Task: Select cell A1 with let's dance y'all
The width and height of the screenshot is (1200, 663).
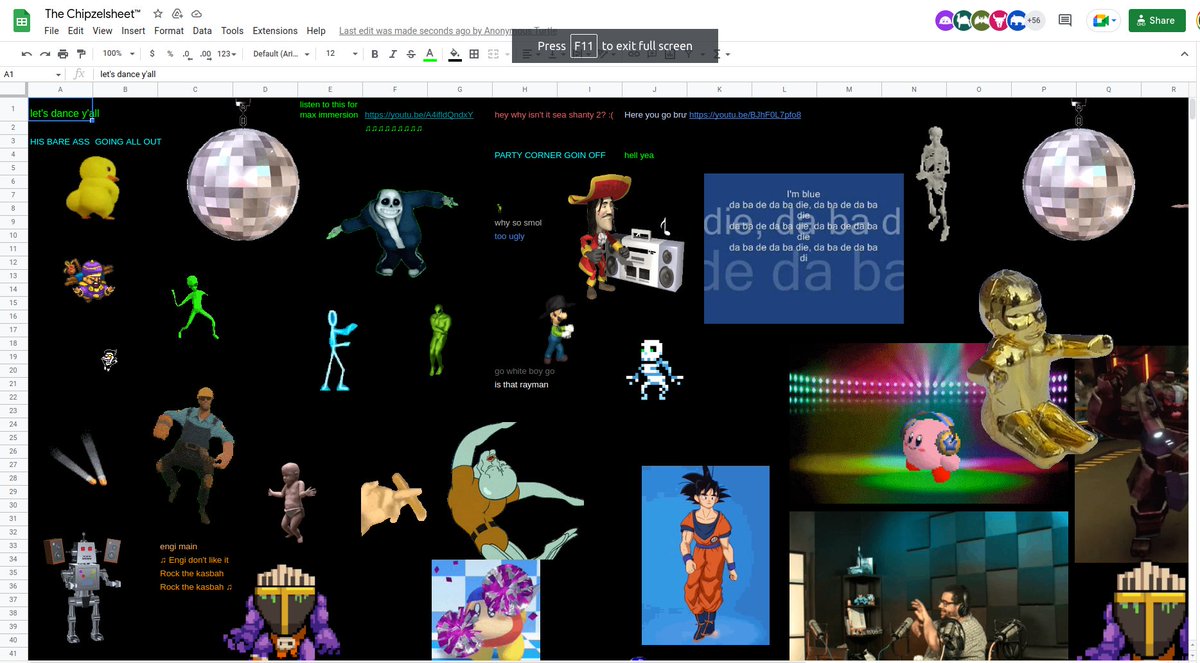Action: click(60, 109)
